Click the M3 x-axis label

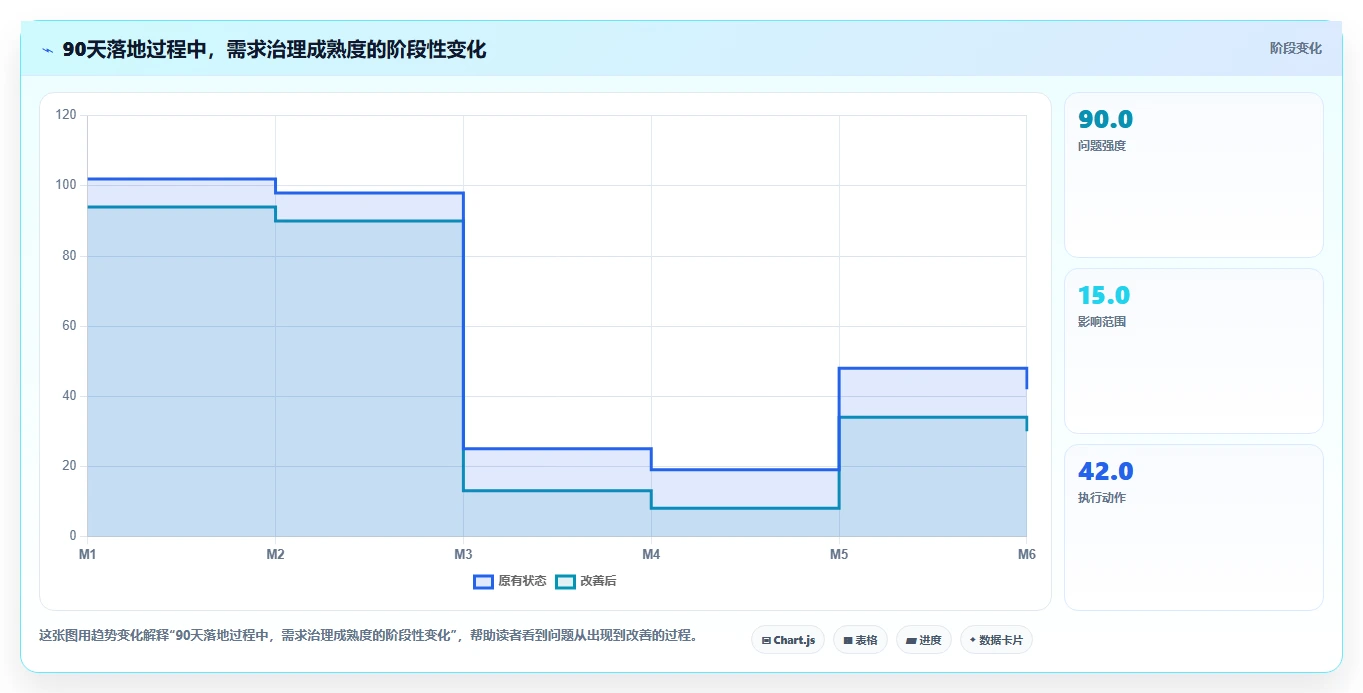pos(463,554)
